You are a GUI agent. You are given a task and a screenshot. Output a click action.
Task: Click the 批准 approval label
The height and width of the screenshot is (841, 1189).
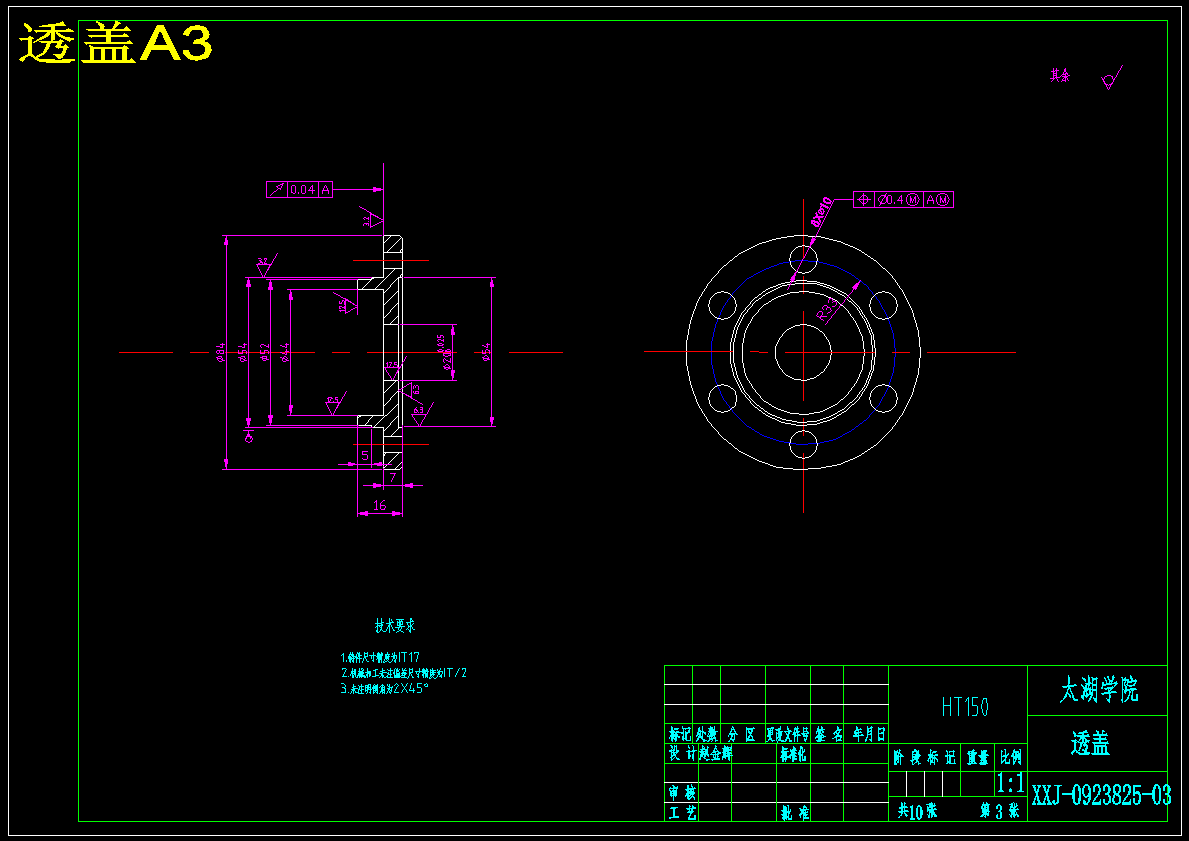pos(795,812)
